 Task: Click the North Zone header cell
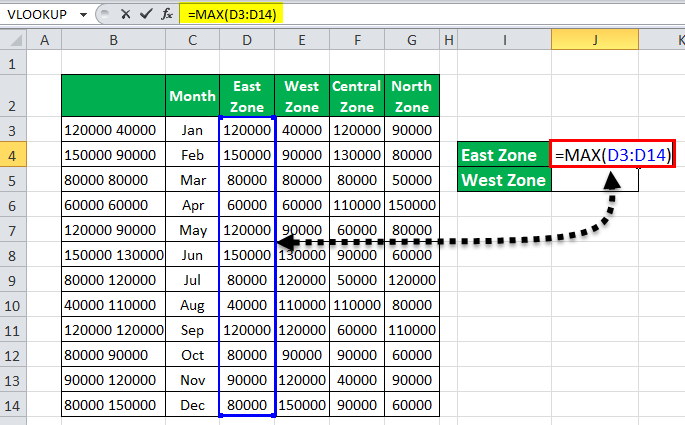coord(412,96)
